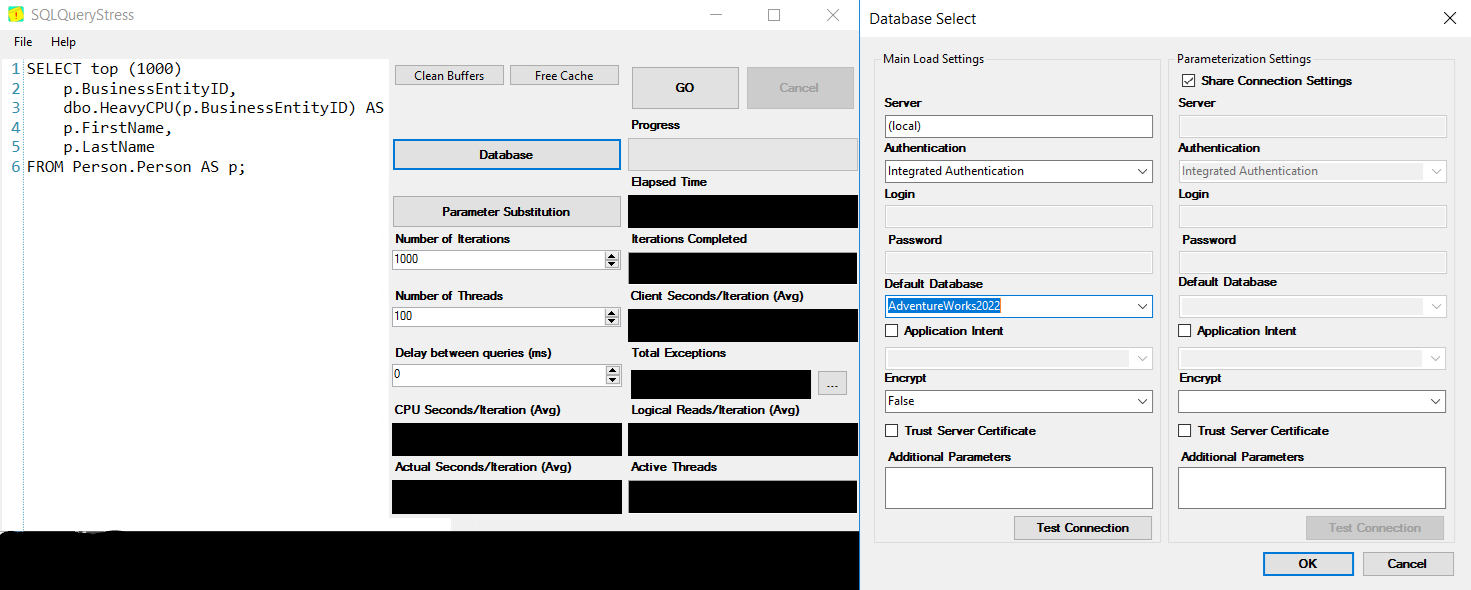This screenshot has width=1471, height=590.
Task: Maximize the SQLQueryStress window
Action: pos(774,15)
